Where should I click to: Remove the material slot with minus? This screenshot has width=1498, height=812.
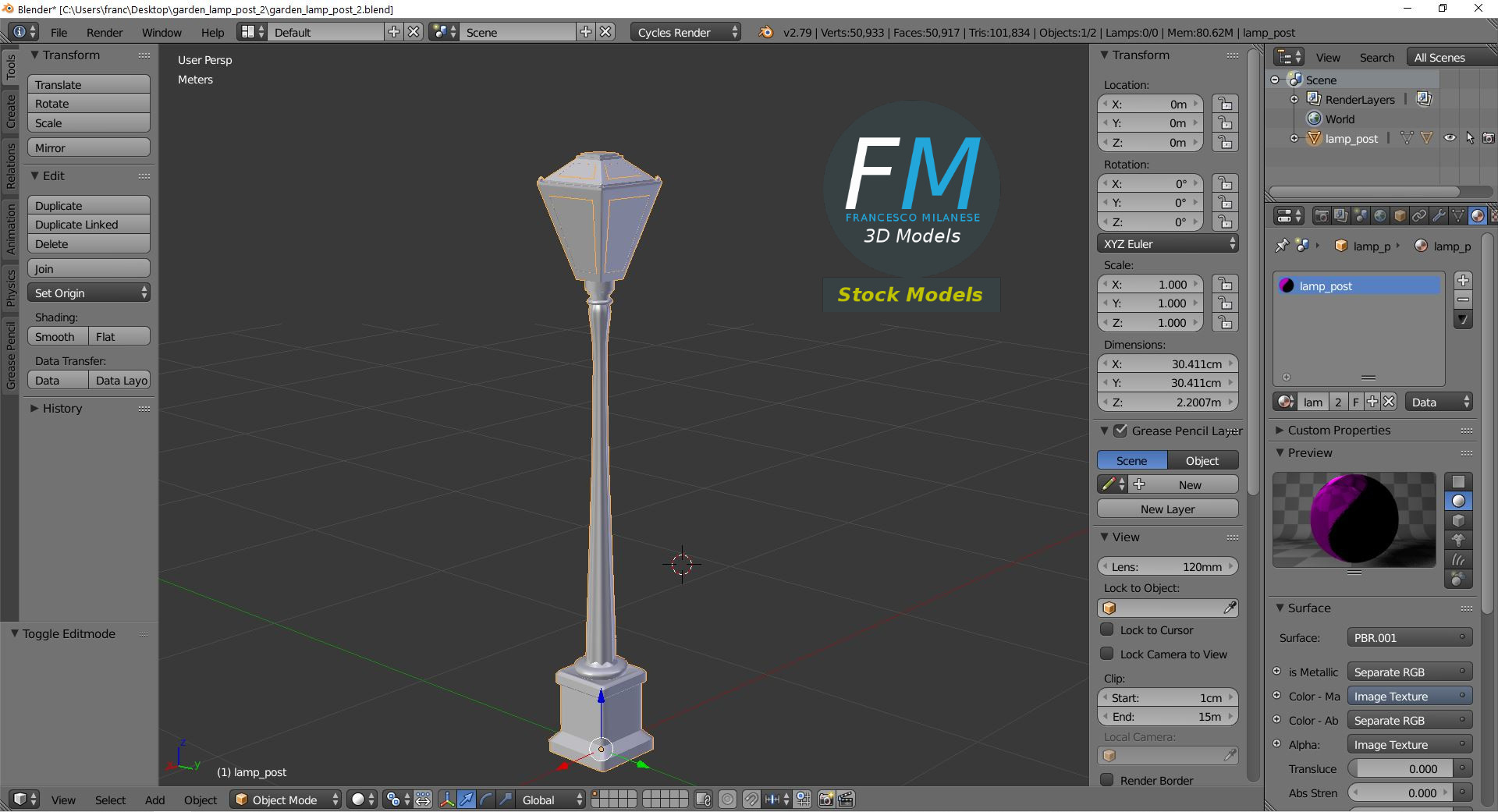(1463, 300)
